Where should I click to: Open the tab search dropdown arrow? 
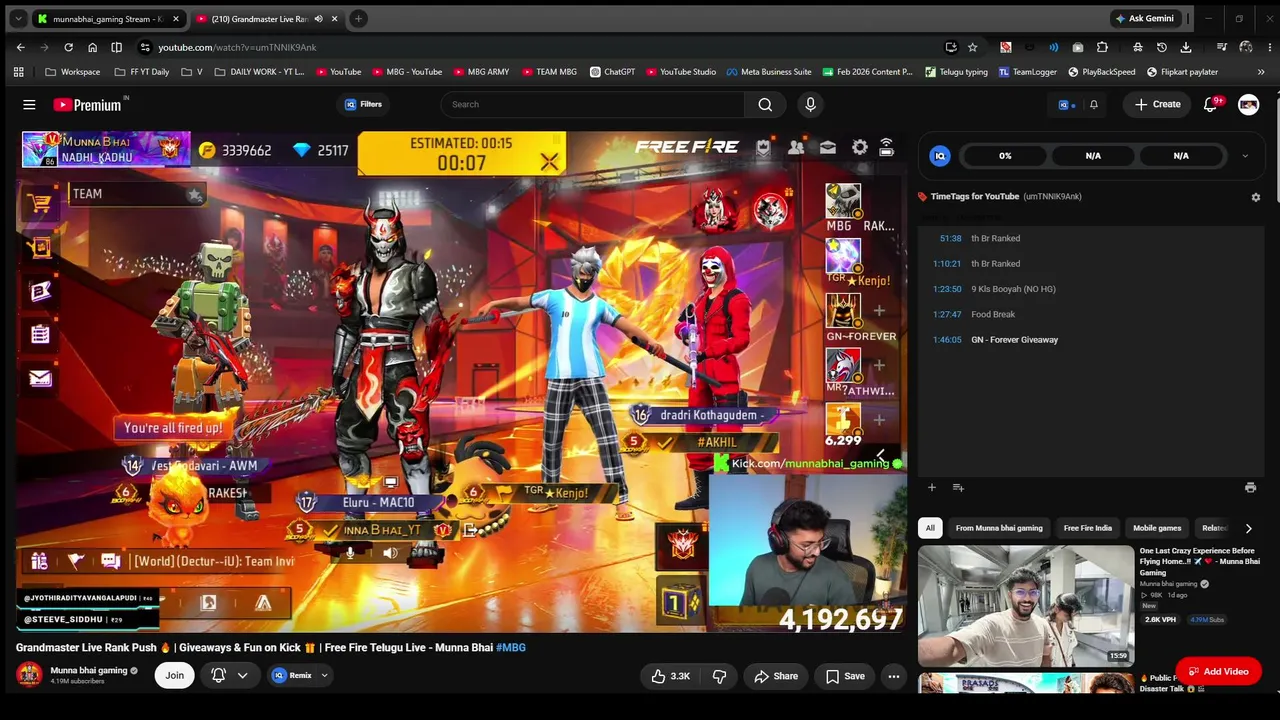click(x=18, y=19)
